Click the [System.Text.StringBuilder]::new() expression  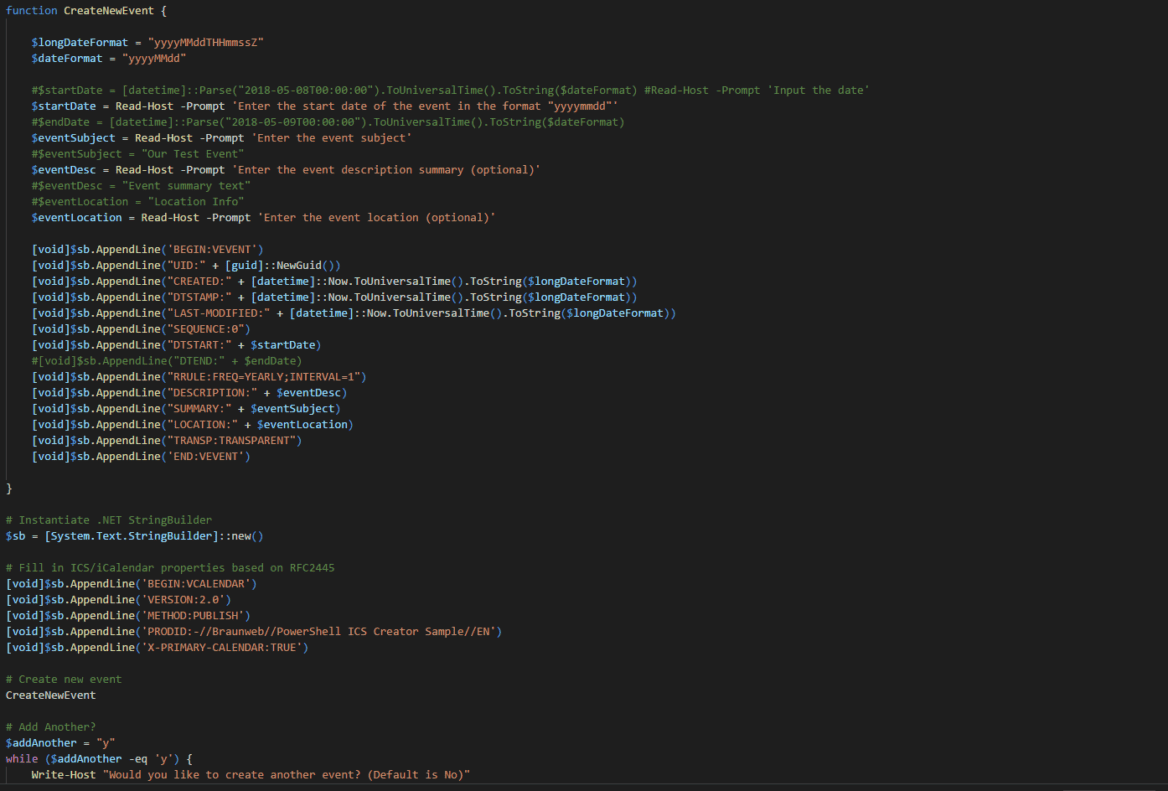pyautogui.click(x=154, y=536)
